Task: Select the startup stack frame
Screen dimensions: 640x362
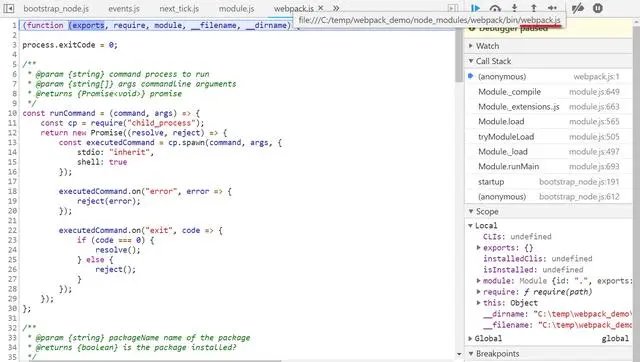Action: pos(548,182)
